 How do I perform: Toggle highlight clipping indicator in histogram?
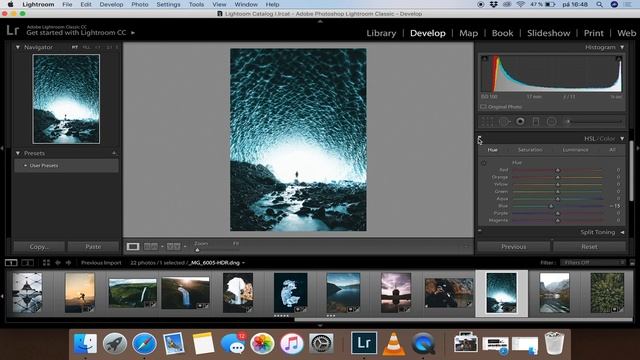pos(619,59)
